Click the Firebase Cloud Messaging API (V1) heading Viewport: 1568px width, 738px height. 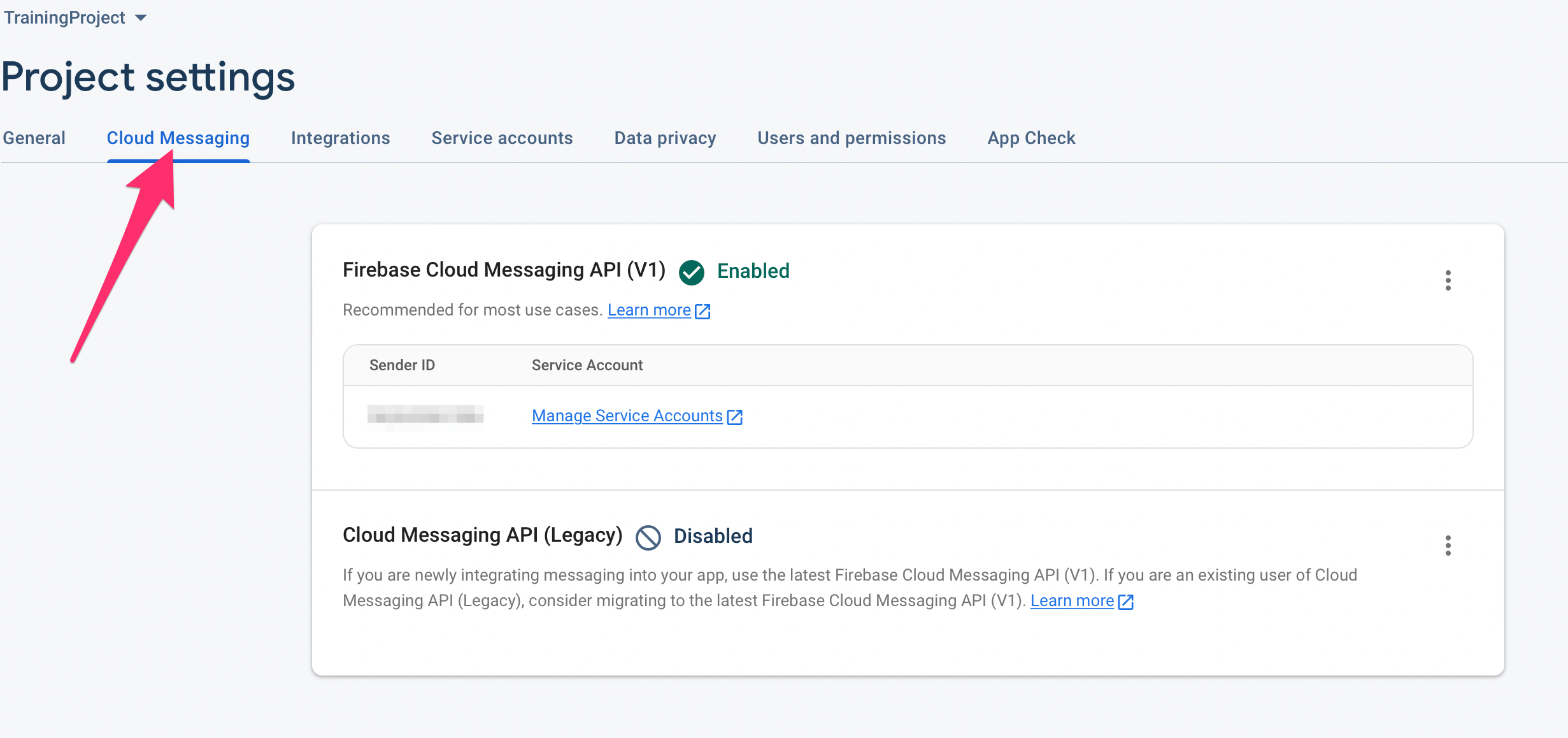click(x=504, y=270)
